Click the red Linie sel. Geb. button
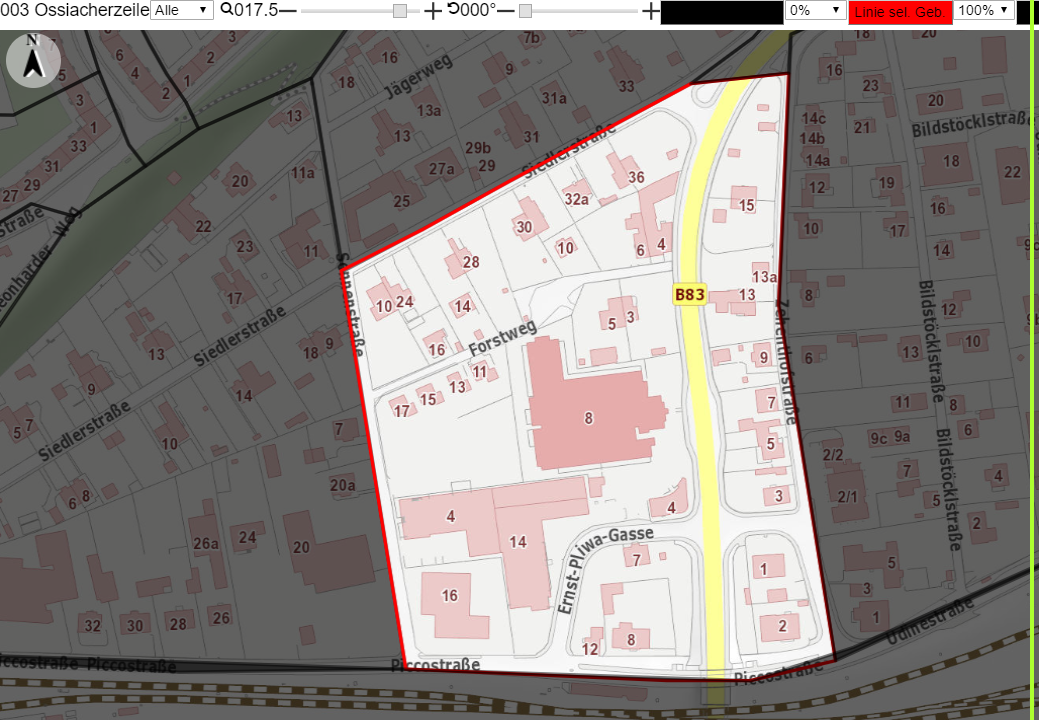This screenshot has height=720, width=1039. (900, 12)
